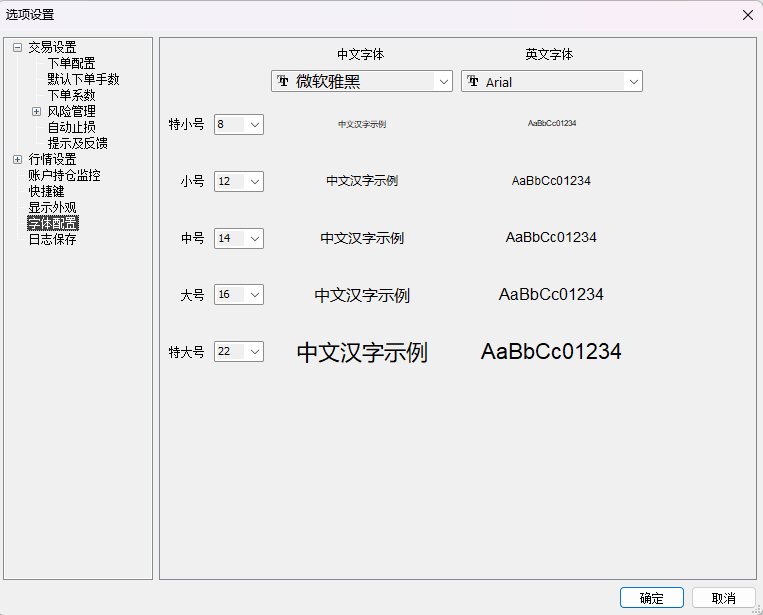Click the 中号 中文汉字示例 sample
The width and height of the screenshot is (763, 615).
click(362, 238)
